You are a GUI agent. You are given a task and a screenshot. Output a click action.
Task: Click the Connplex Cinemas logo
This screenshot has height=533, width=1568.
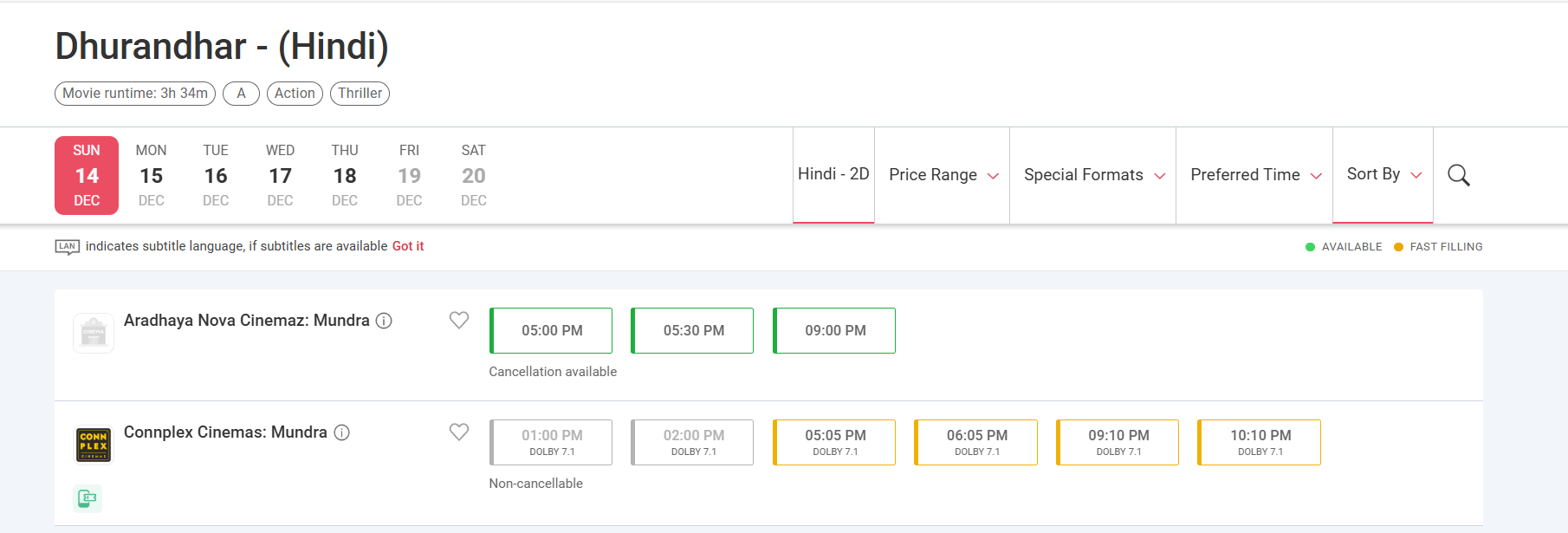pos(94,445)
